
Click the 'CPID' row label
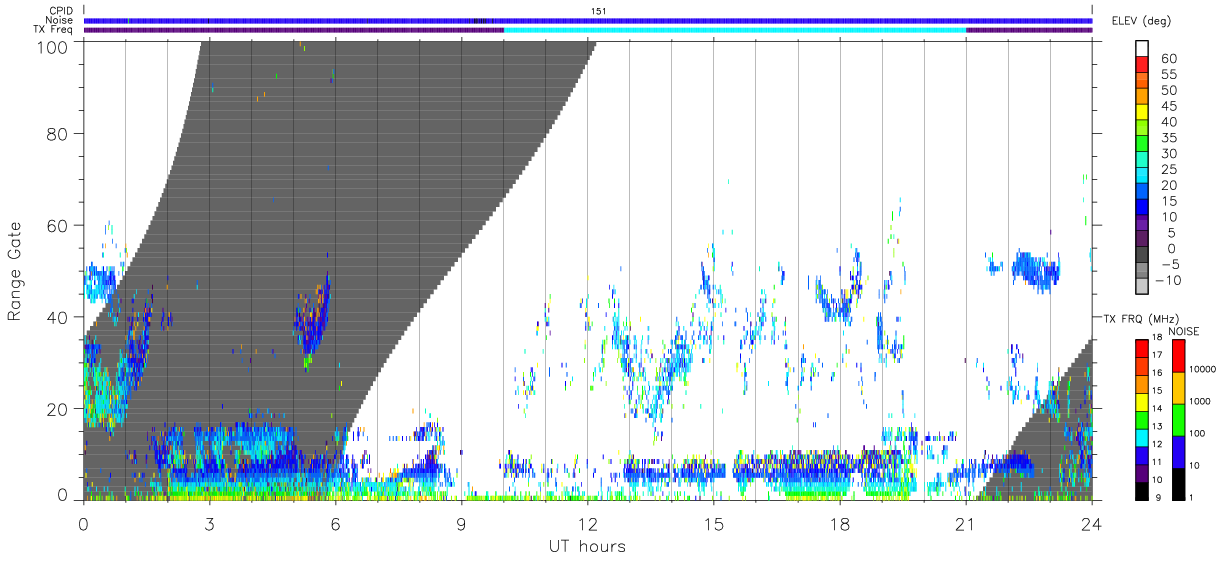60,11
